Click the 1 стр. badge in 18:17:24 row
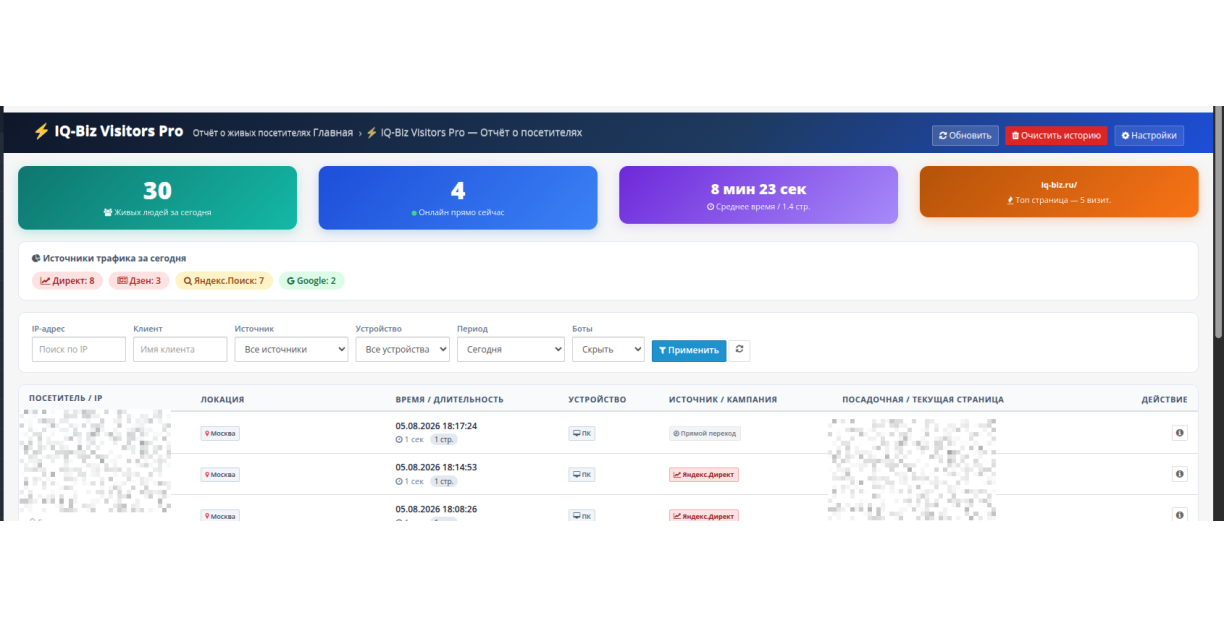This screenshot has width=1224, height=628. pyautogui.click(x=444, y=440)
